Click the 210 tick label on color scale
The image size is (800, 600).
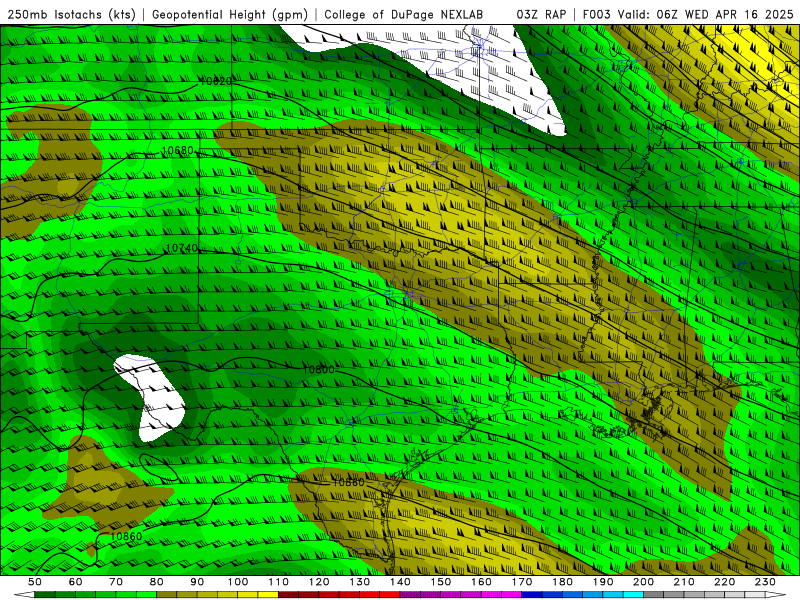tap(684, 582)
